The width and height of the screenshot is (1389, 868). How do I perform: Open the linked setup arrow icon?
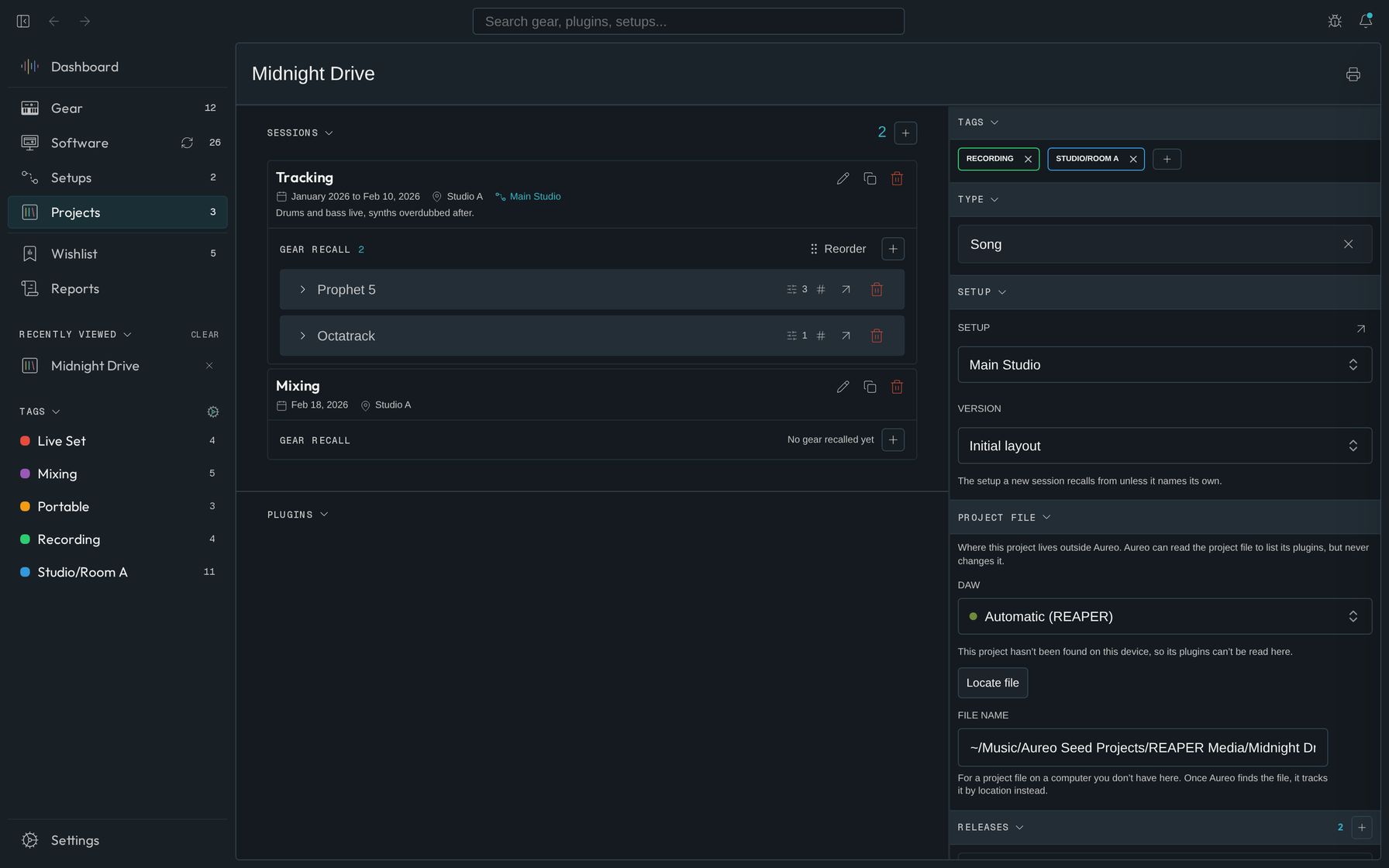[1360, 329]
